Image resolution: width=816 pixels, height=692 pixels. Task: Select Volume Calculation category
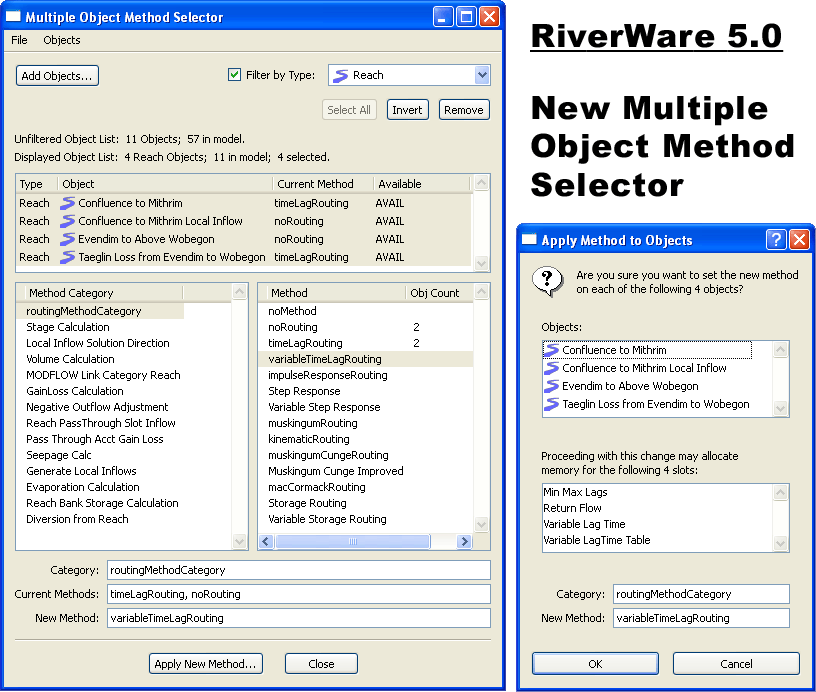70,360
